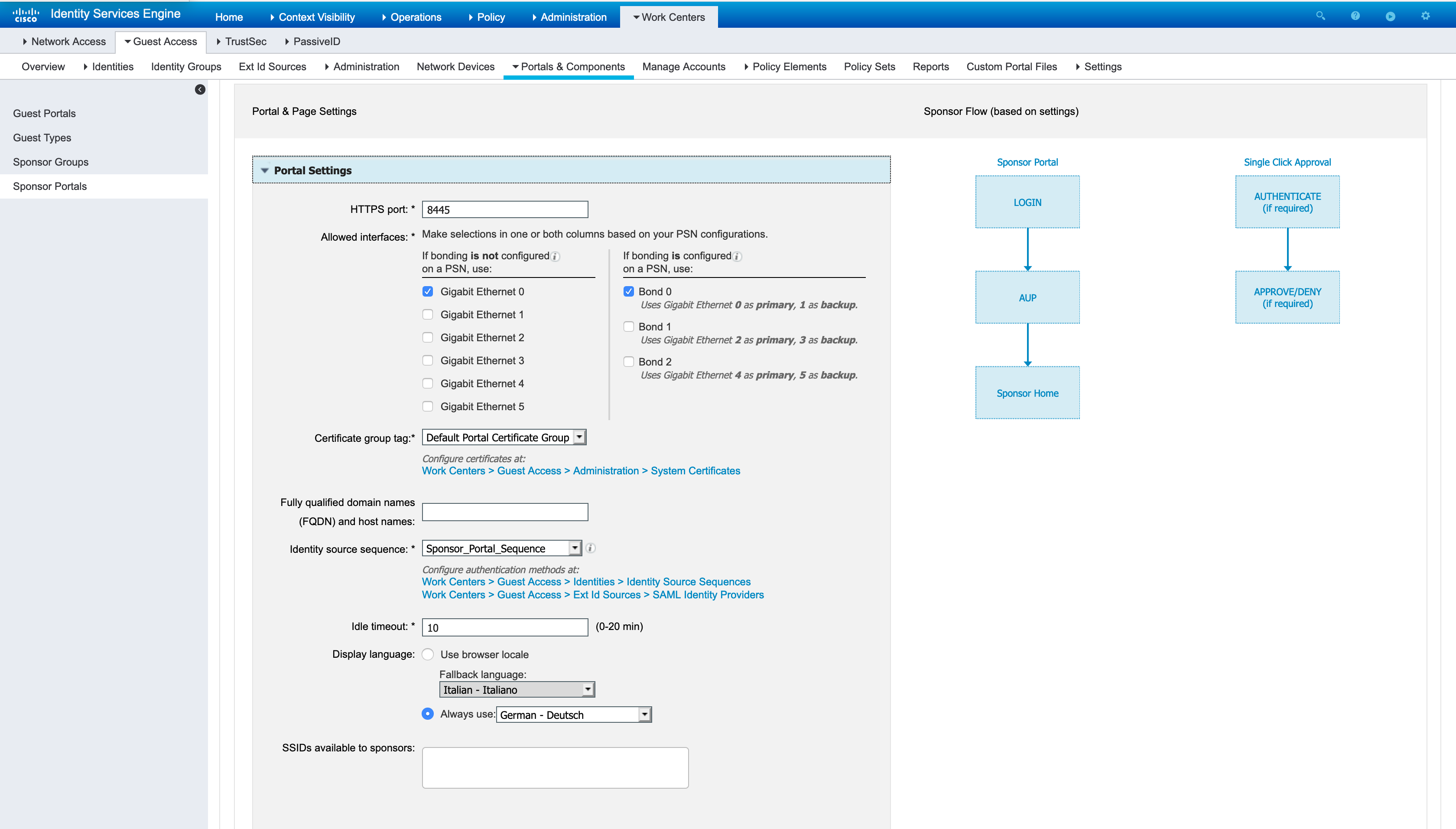Switch to the Overview tab
Screen dimensions: 1456x829
[x=43, y=67]
